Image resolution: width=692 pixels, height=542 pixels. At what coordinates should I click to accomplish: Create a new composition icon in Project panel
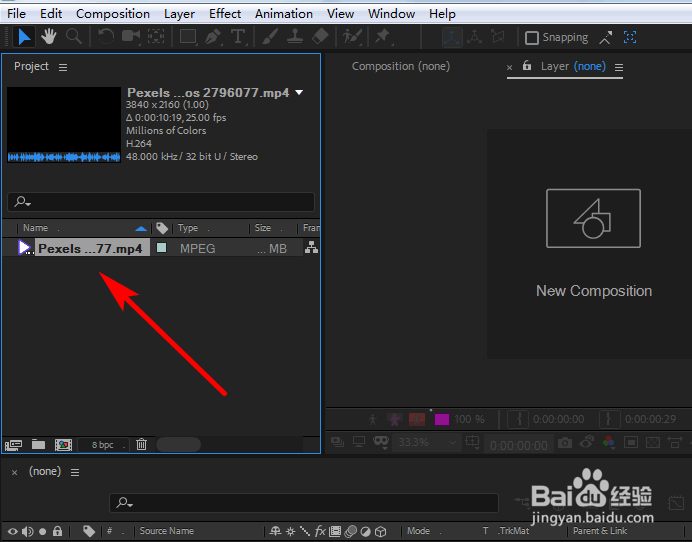coord(64,445)
